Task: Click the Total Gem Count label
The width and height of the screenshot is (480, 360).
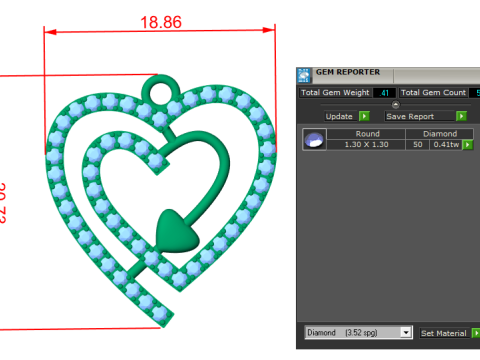Action: pos(433,93)
